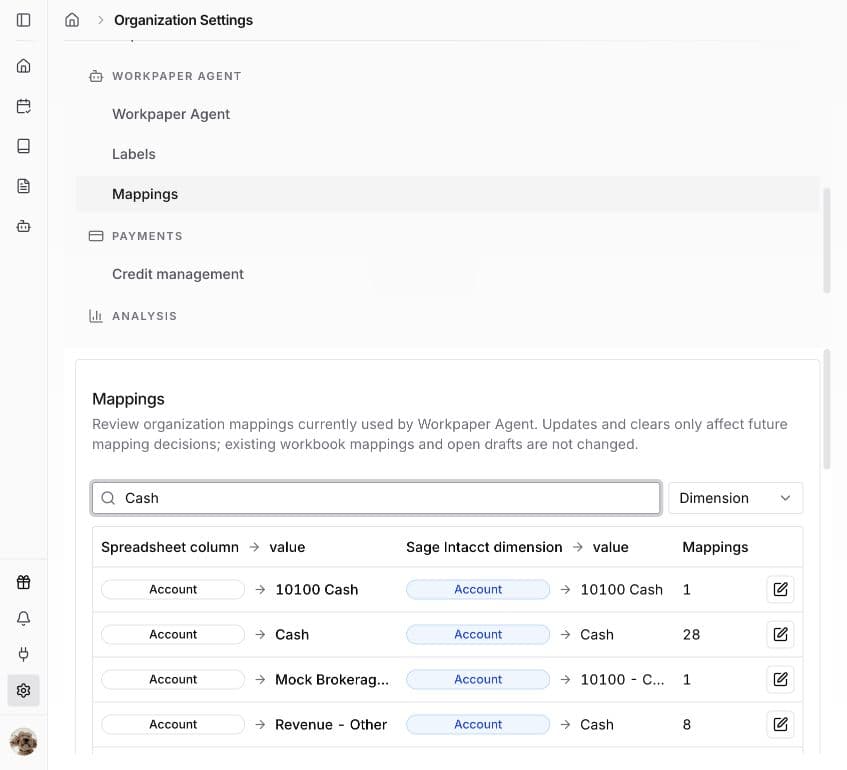Edit the Cash mapping with 28 mappings
Viewport: 847px width, 770px height.
tap(780, 634)
